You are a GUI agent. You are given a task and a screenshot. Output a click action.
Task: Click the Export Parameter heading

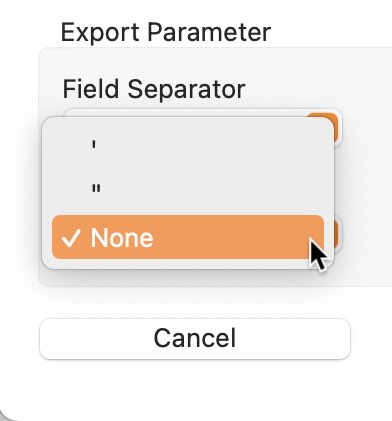tap(166, 32)
